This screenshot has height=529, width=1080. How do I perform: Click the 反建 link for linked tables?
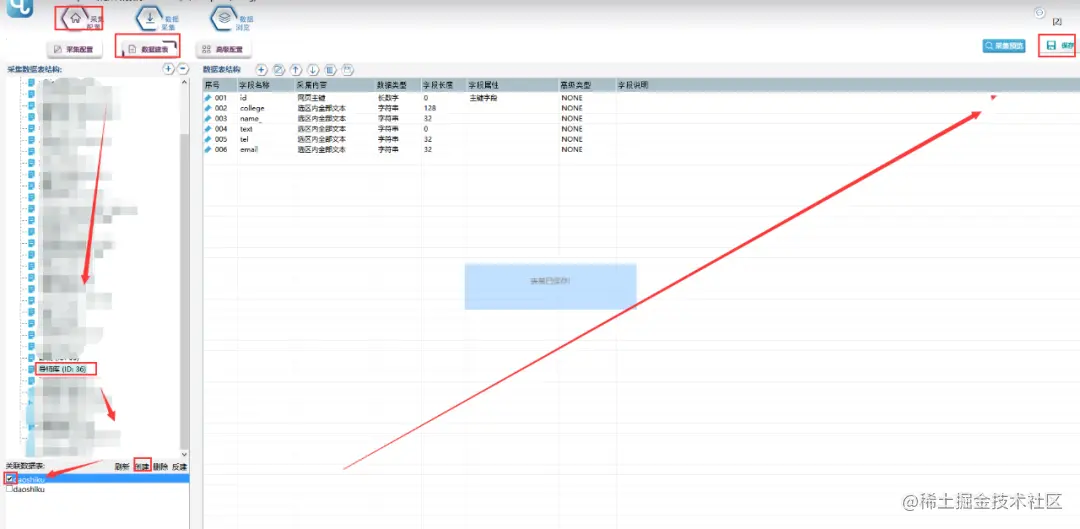pos(180,466)
